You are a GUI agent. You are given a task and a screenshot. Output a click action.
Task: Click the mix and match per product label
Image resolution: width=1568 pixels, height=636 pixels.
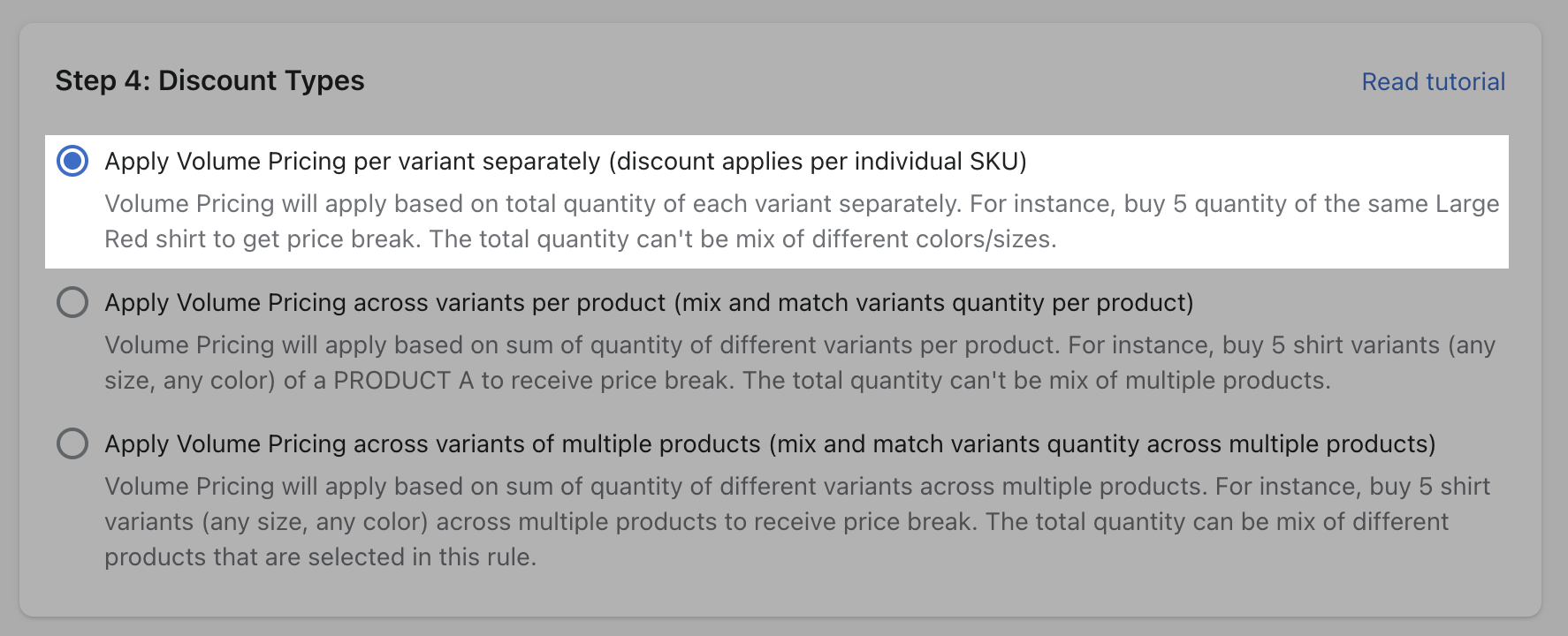(x=650, y=303)
